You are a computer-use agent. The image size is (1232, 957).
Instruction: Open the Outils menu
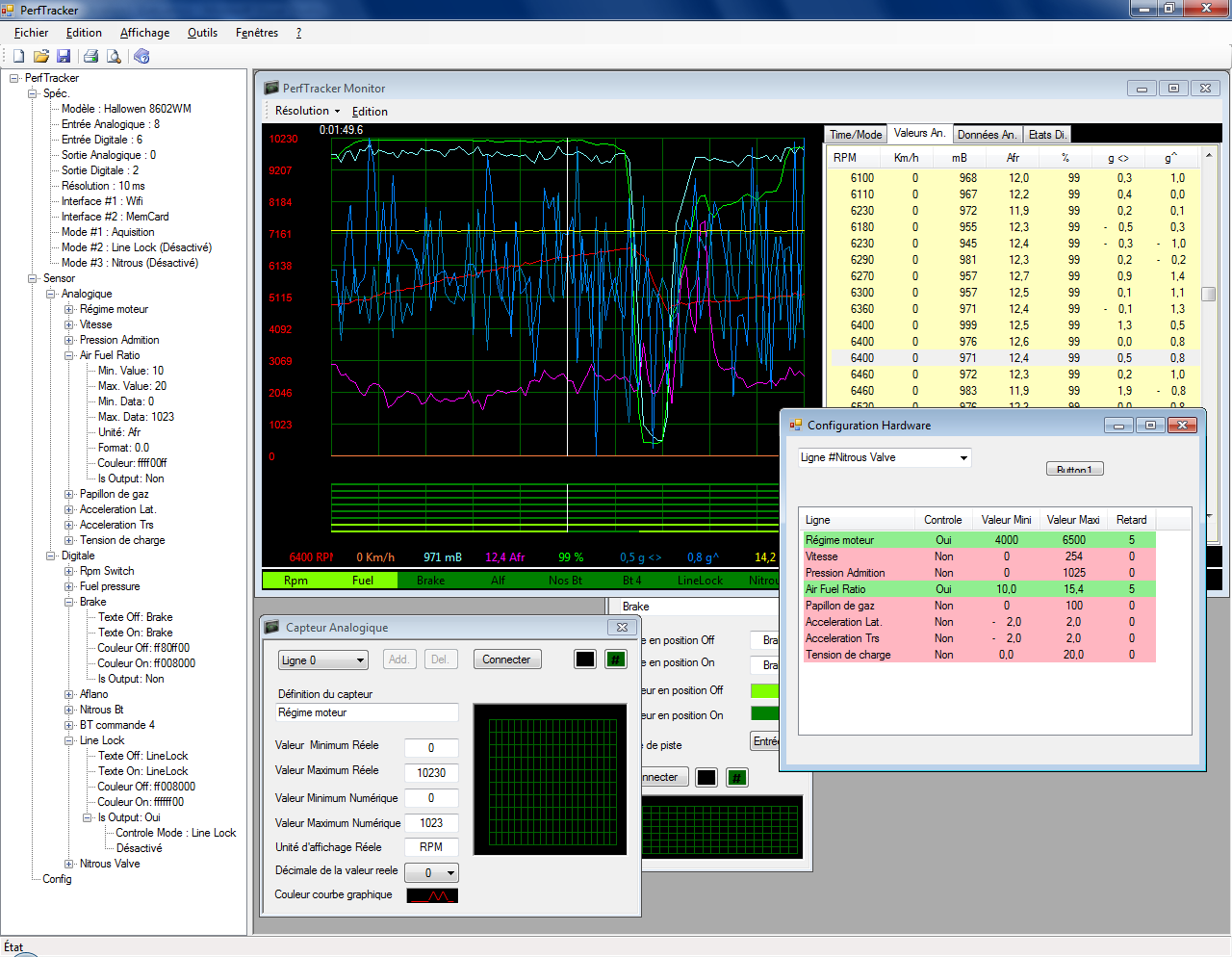(x=202, y=33)
